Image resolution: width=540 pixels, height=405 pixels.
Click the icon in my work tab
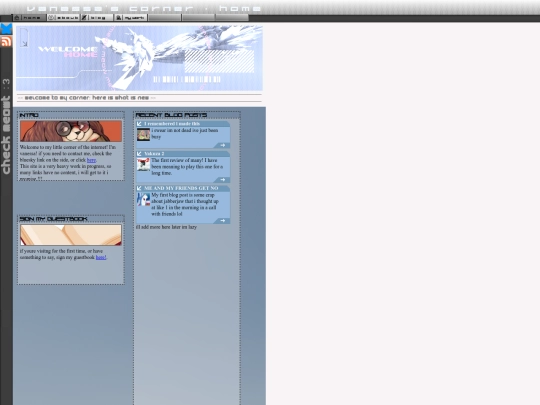tap(118, 18)
